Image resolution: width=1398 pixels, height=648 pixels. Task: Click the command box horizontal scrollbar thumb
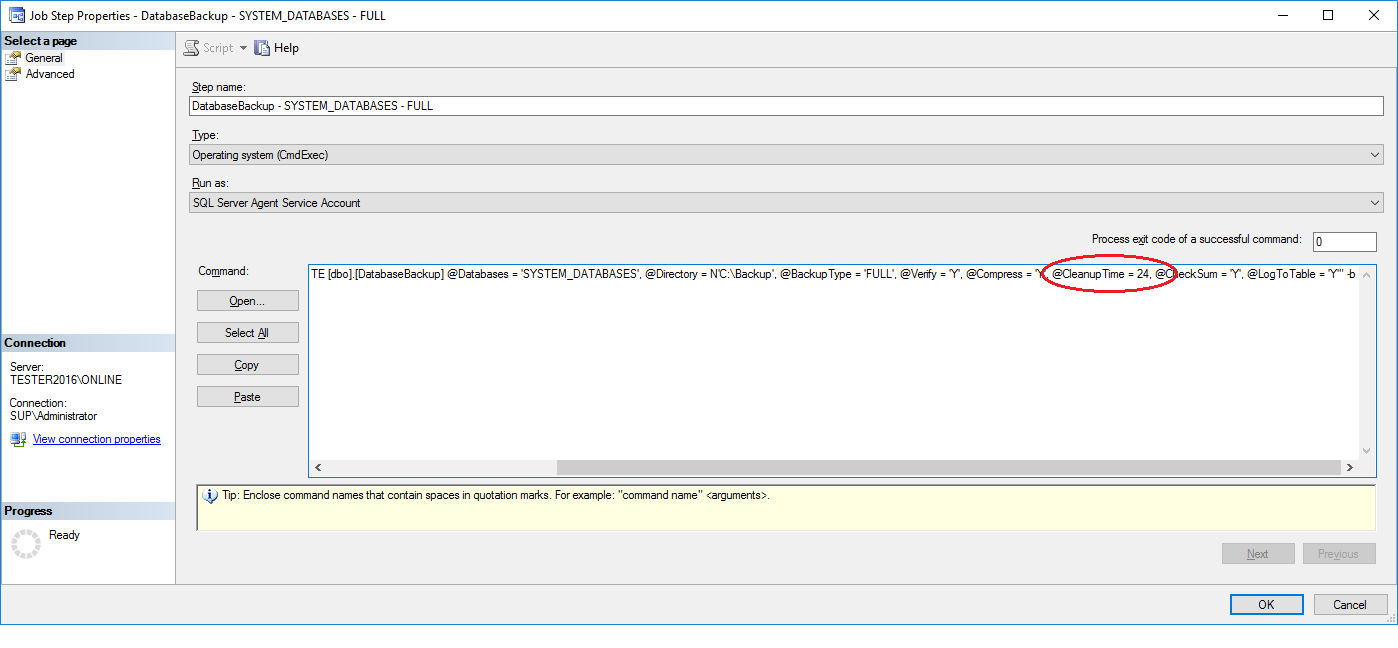pos(946,468)
